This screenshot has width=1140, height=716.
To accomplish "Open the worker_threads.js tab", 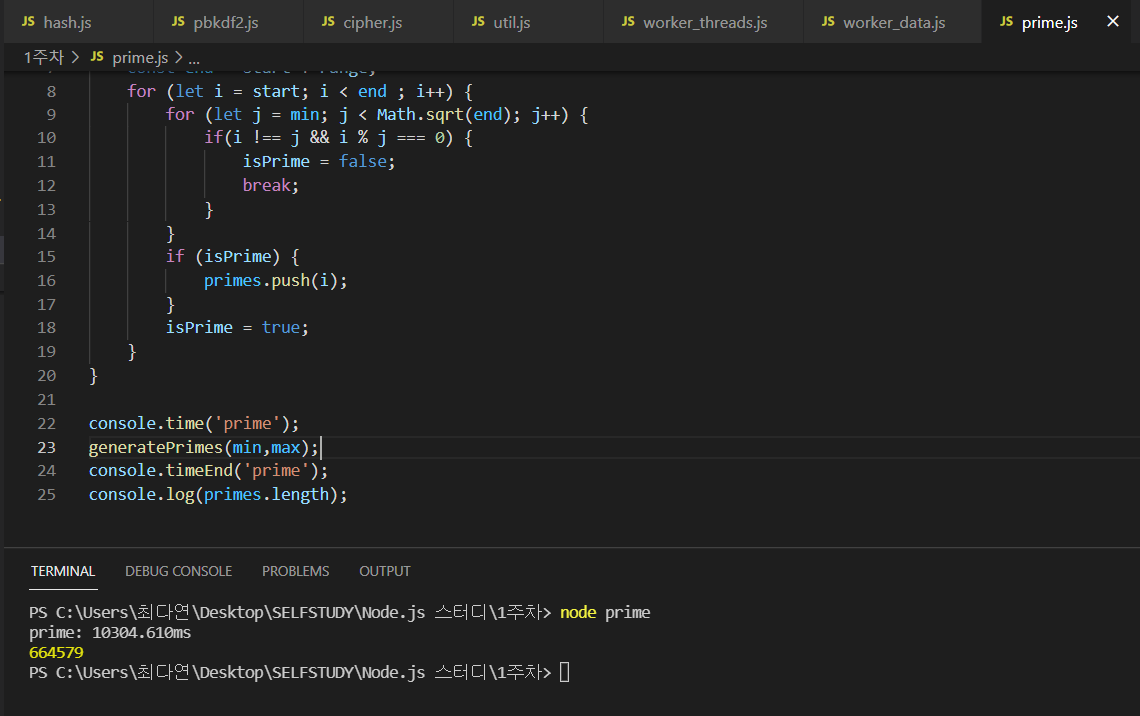I will tap(703, 22).
